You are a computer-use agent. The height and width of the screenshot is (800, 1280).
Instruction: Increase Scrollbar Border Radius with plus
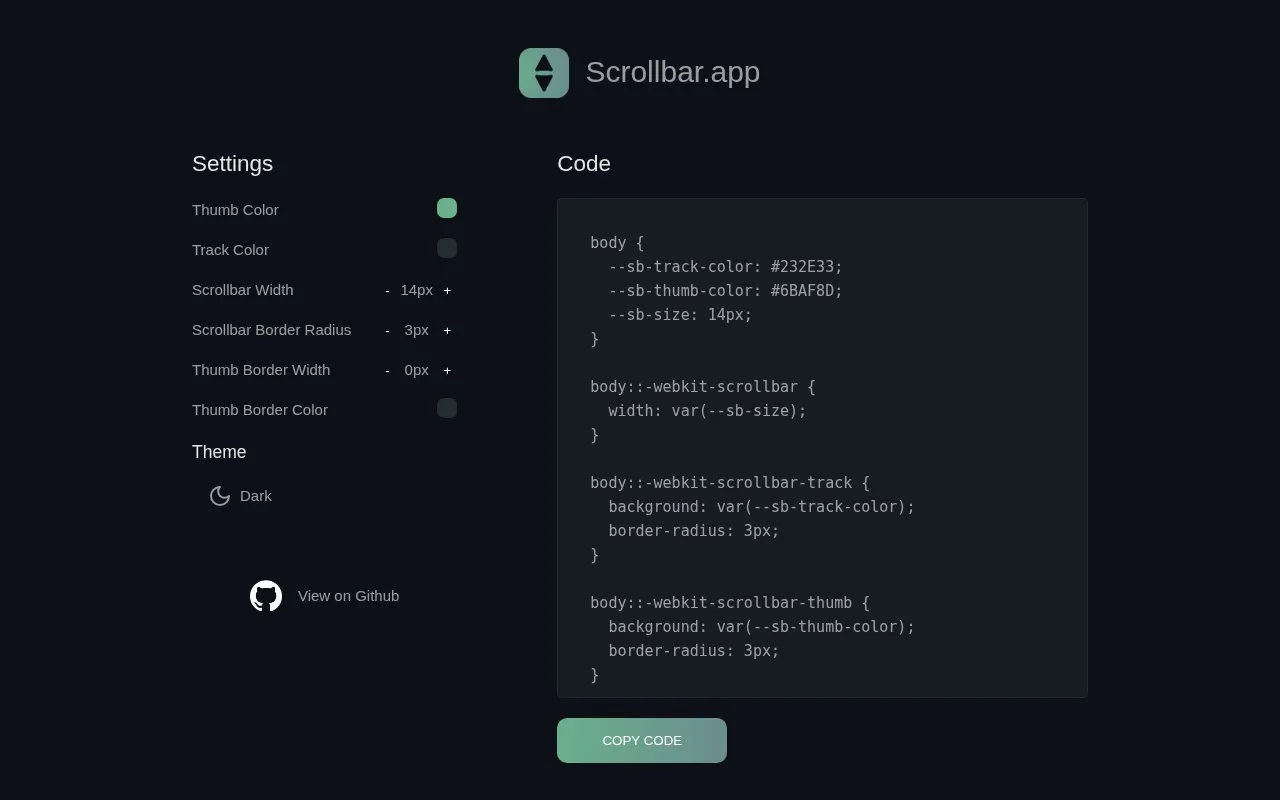(447, 331)
